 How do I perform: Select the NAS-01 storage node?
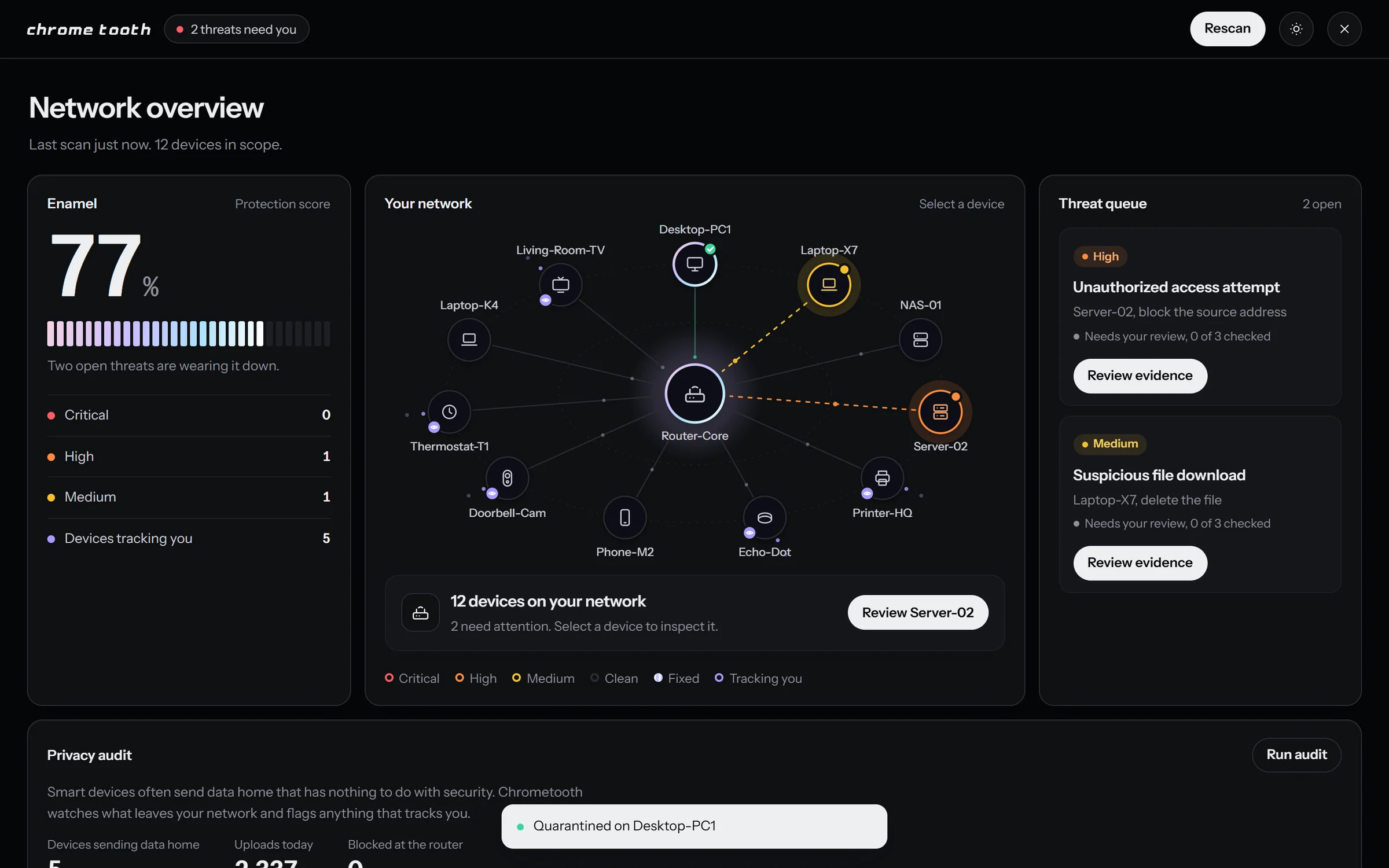pyautogui.click(x=920, y=340)
